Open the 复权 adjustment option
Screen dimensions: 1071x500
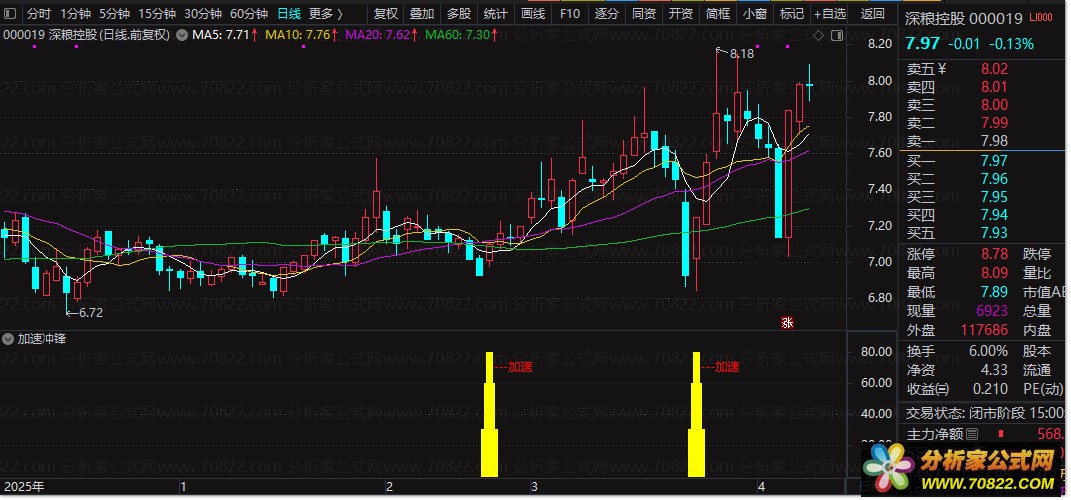(x=387, y=13)
